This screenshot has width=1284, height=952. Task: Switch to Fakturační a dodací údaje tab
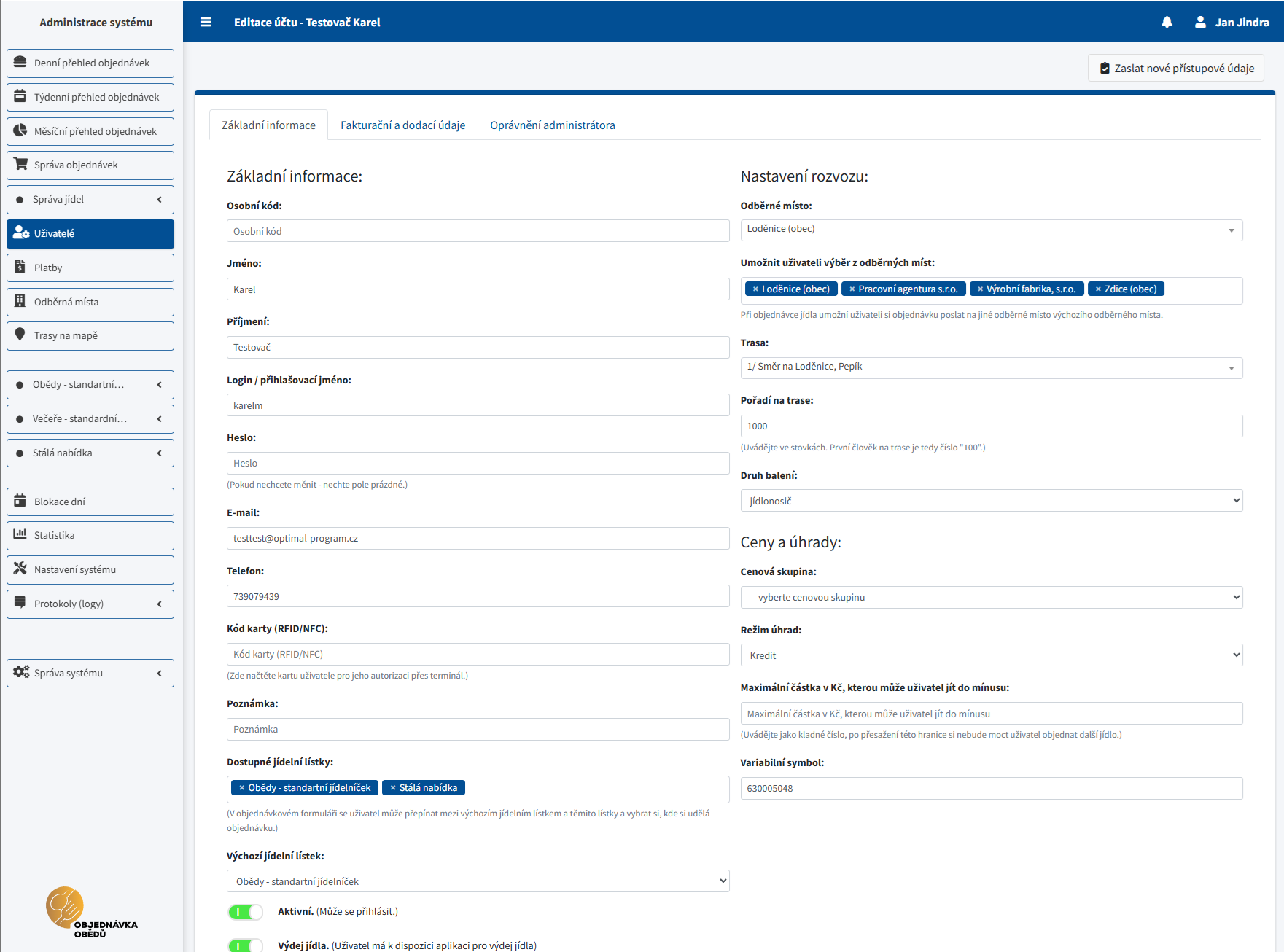(x=402, y=125)
